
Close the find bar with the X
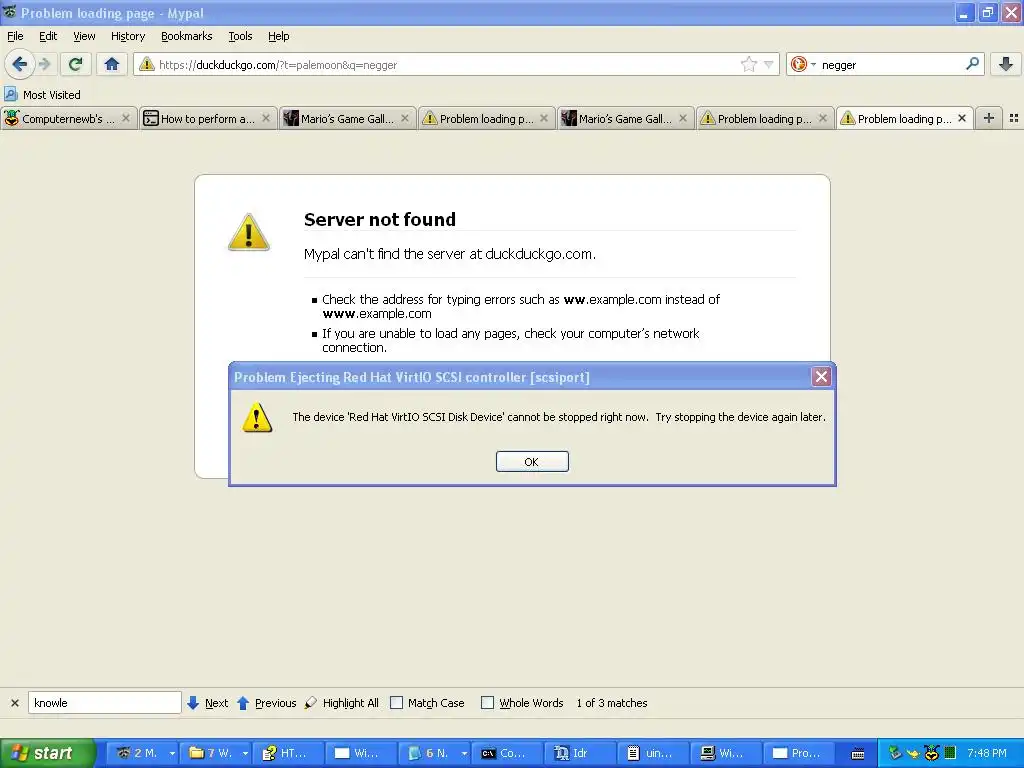tap(14, 703)
